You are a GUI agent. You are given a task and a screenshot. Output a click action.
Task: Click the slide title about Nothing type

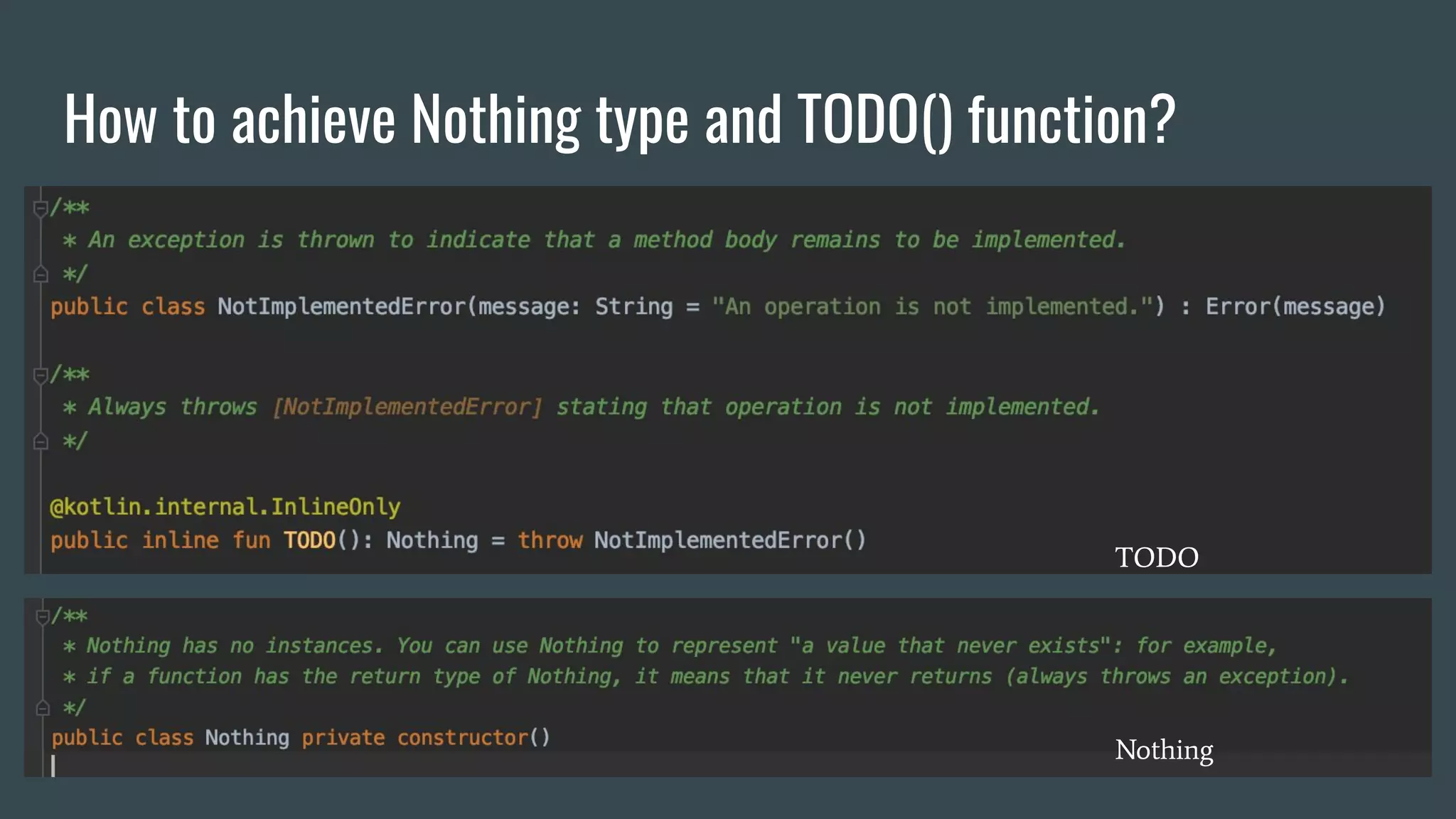click(x=619, y=119)
